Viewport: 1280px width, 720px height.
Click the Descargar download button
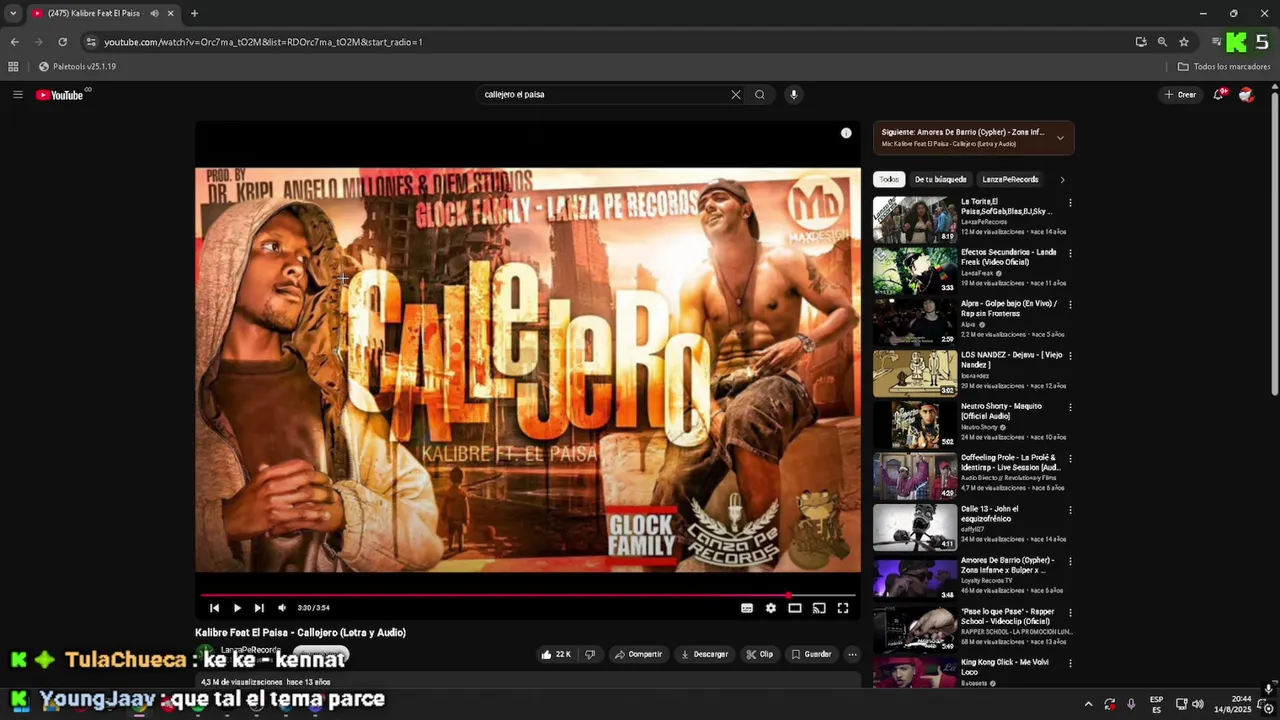click(704, 654)
